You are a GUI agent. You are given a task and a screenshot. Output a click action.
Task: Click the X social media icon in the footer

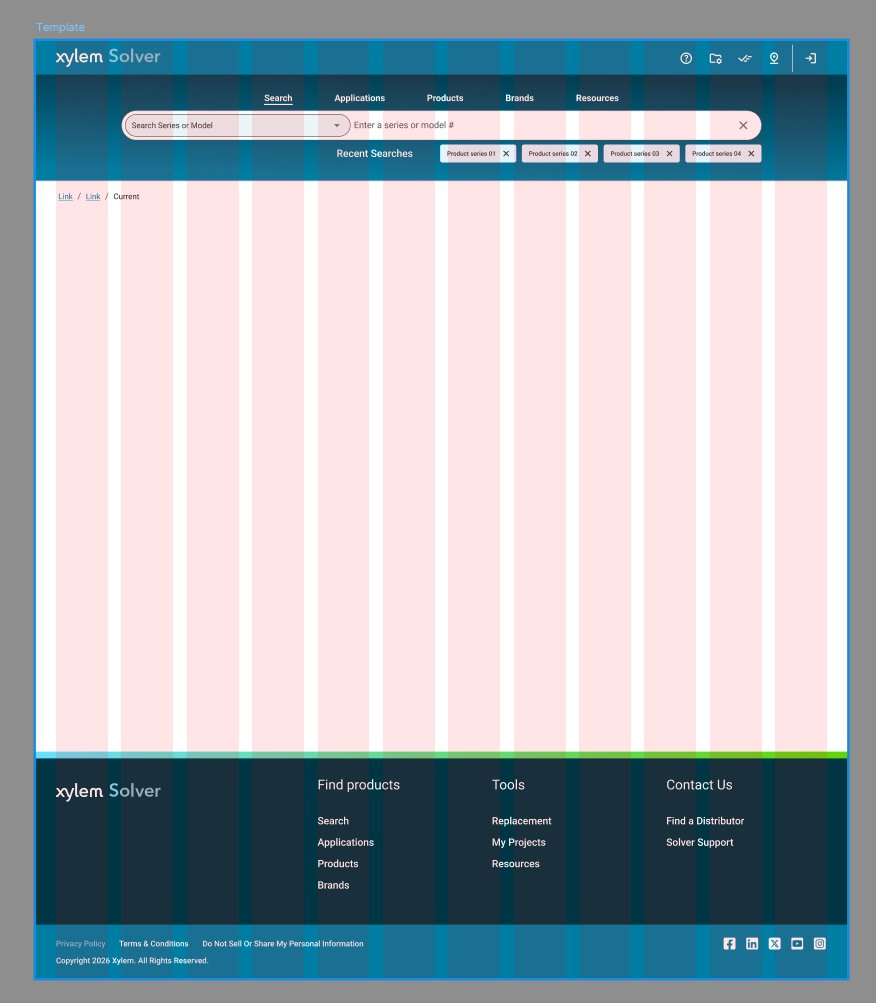774,943
